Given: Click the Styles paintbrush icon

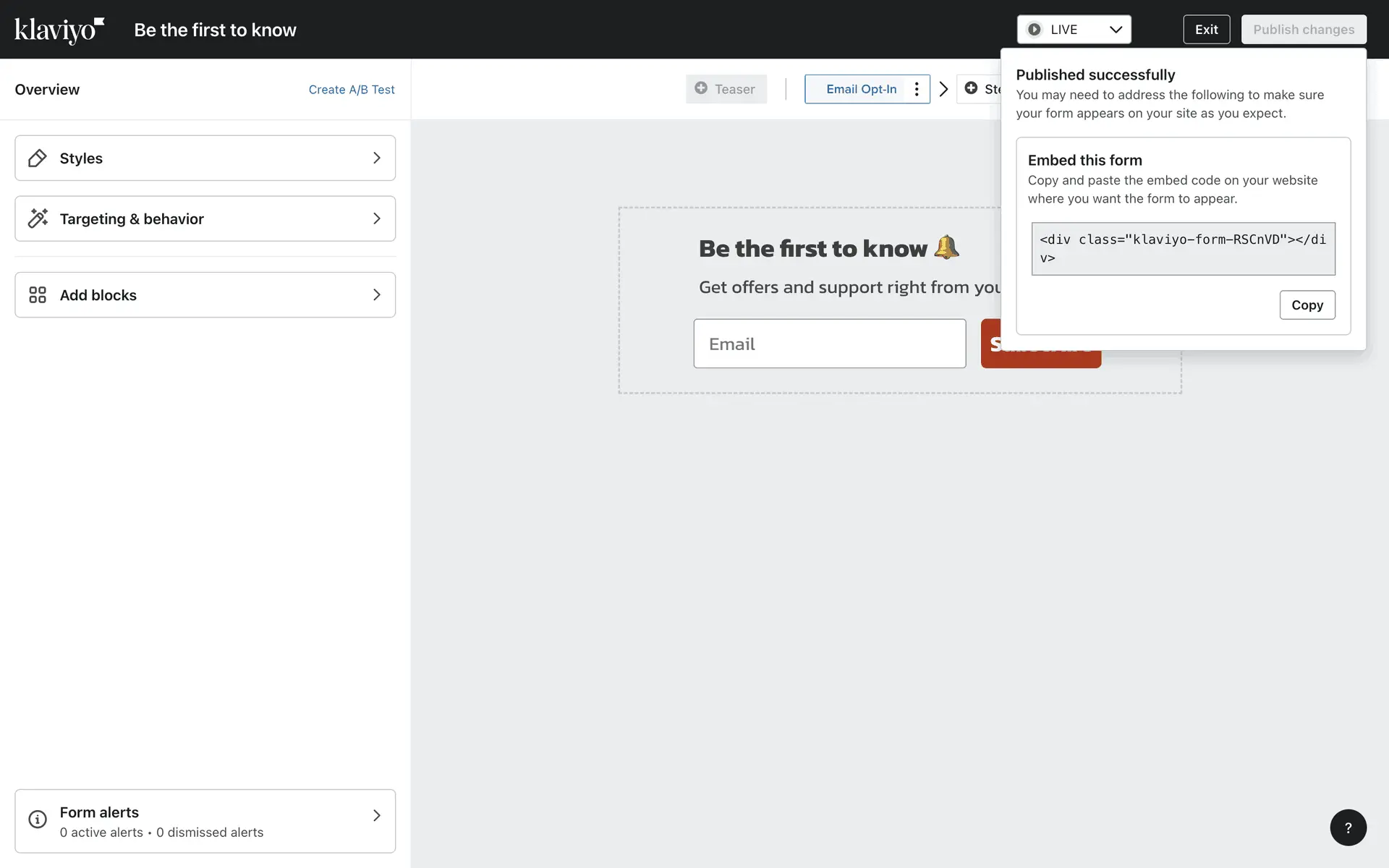Looking at the screenshot, I should (38, 158).
